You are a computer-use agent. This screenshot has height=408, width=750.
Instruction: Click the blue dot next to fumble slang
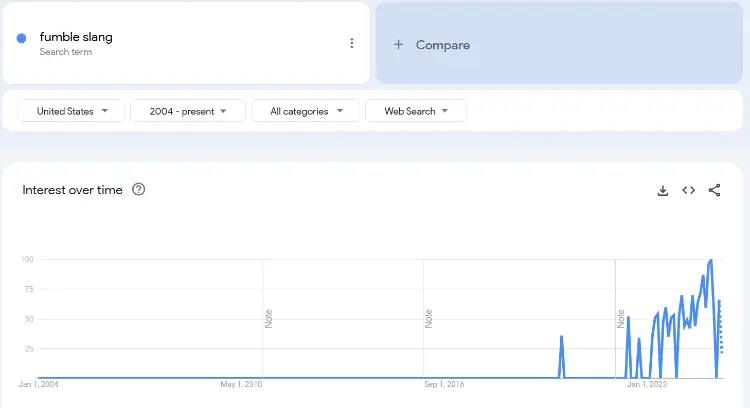(22, 38)
